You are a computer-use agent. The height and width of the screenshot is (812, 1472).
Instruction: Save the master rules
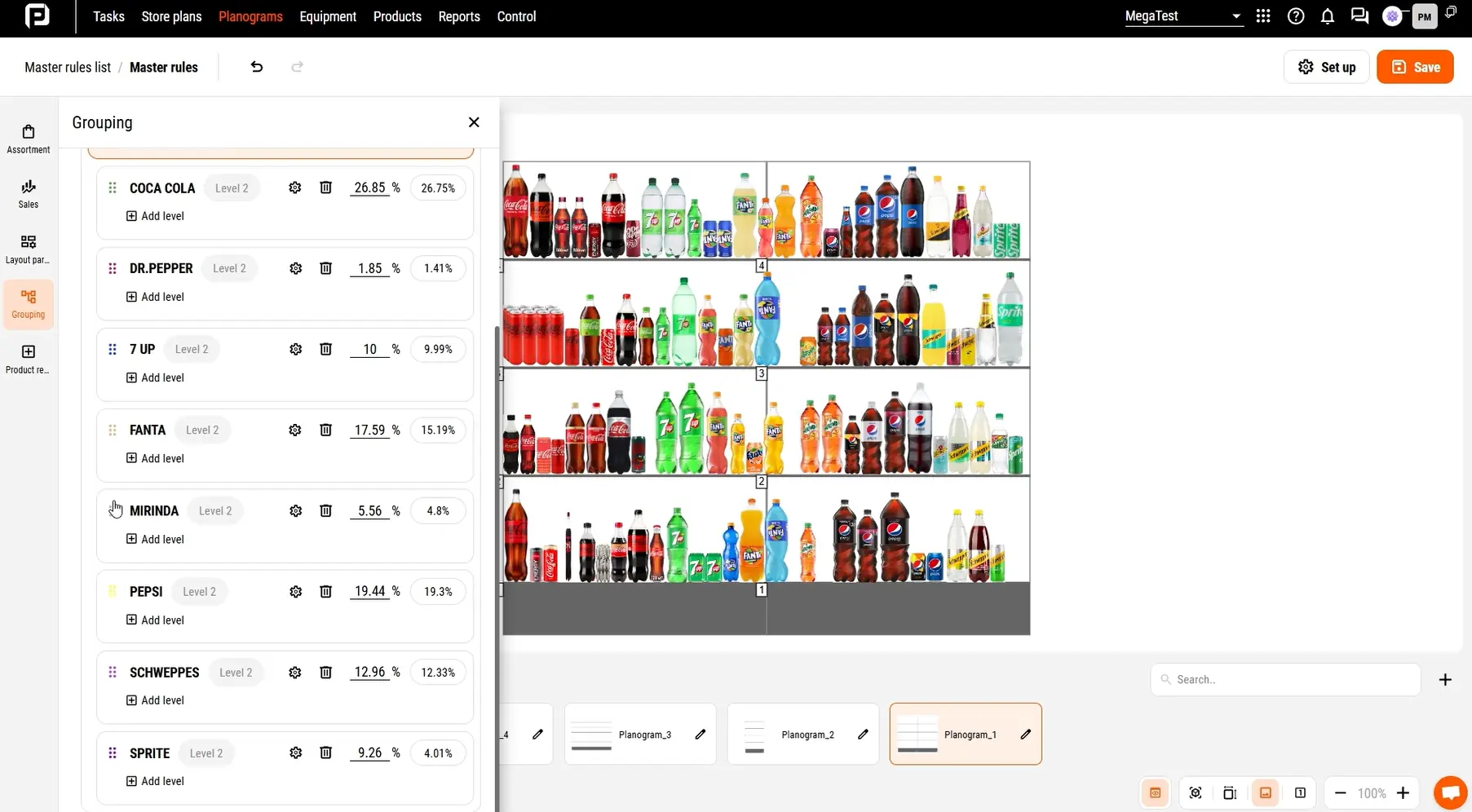point(1415,67)
